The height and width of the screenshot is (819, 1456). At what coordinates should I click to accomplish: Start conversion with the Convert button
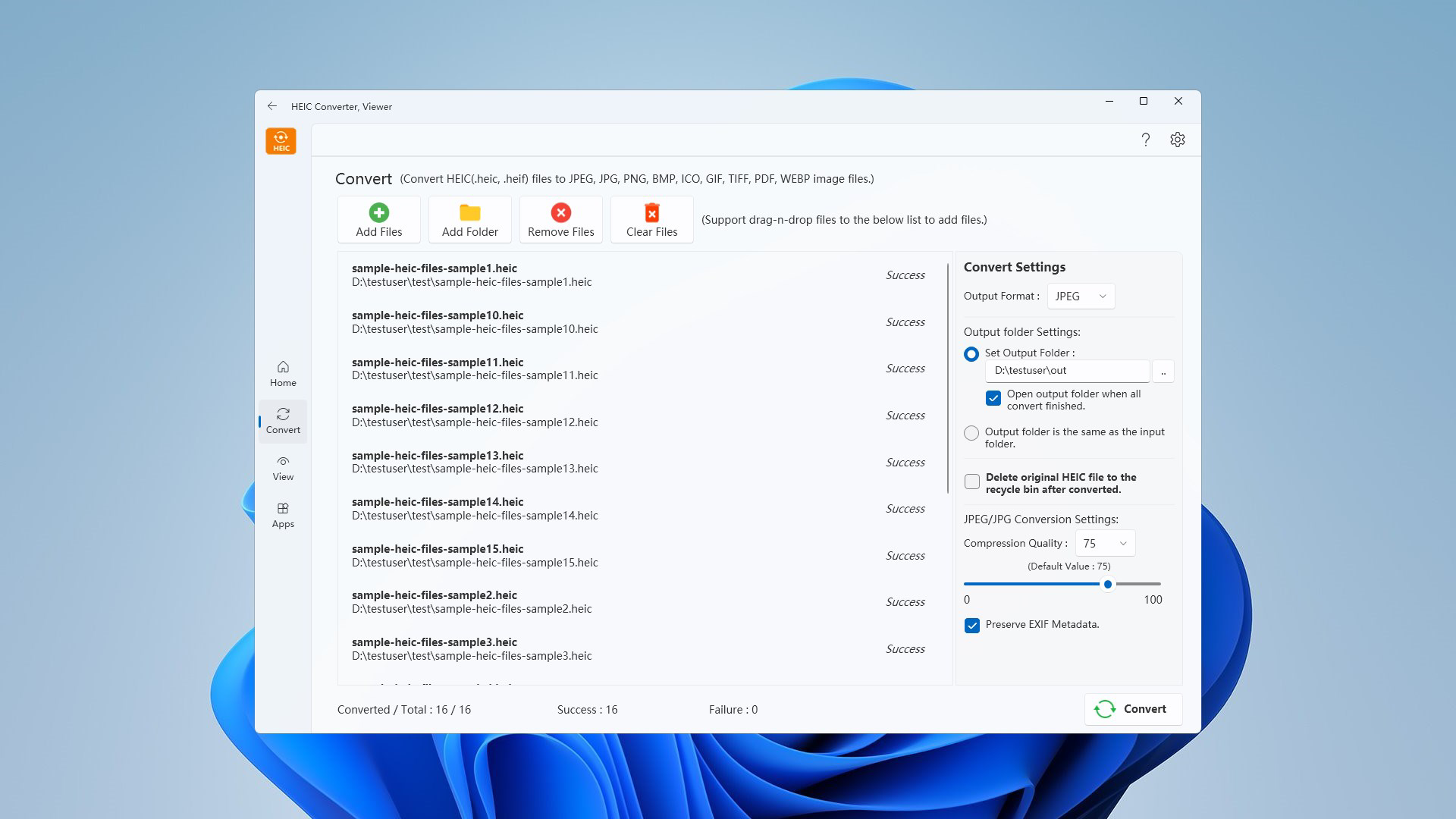(x=1133, y=709)
